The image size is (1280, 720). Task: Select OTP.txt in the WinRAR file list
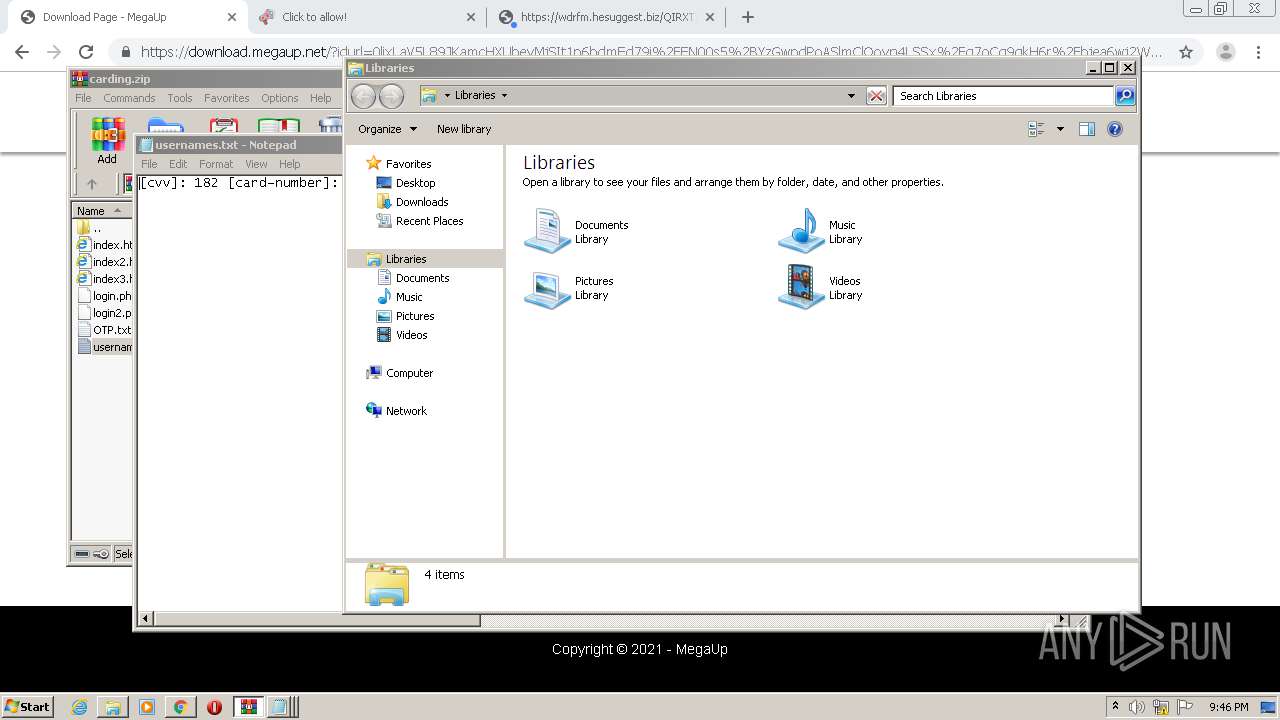(x=104, y=330)
